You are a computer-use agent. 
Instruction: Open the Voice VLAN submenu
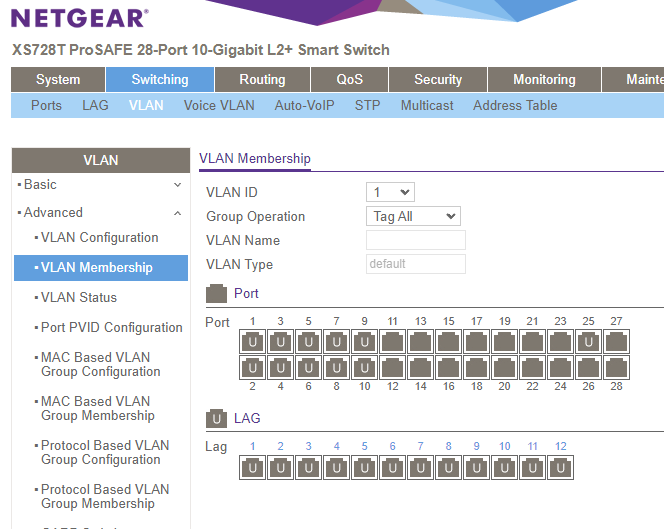click(x=219, y=105)
